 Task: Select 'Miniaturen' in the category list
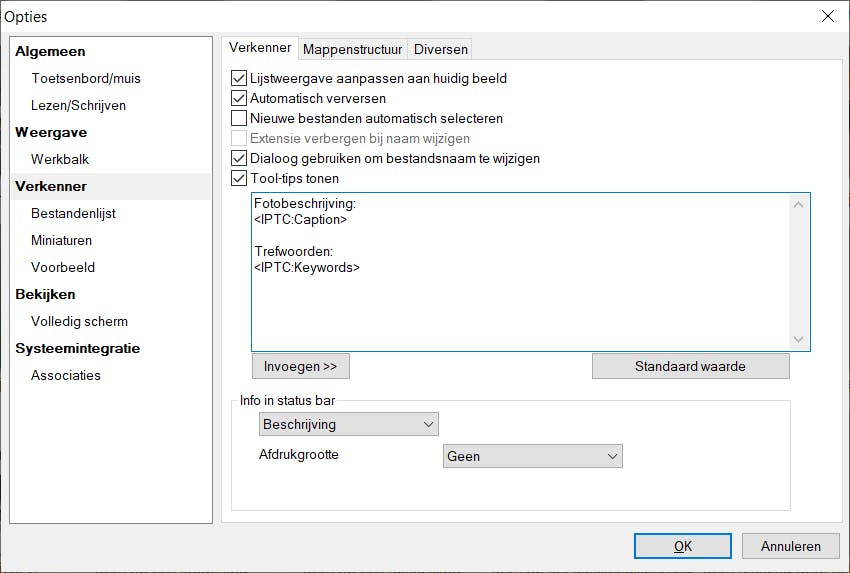(x=61, y=240)
